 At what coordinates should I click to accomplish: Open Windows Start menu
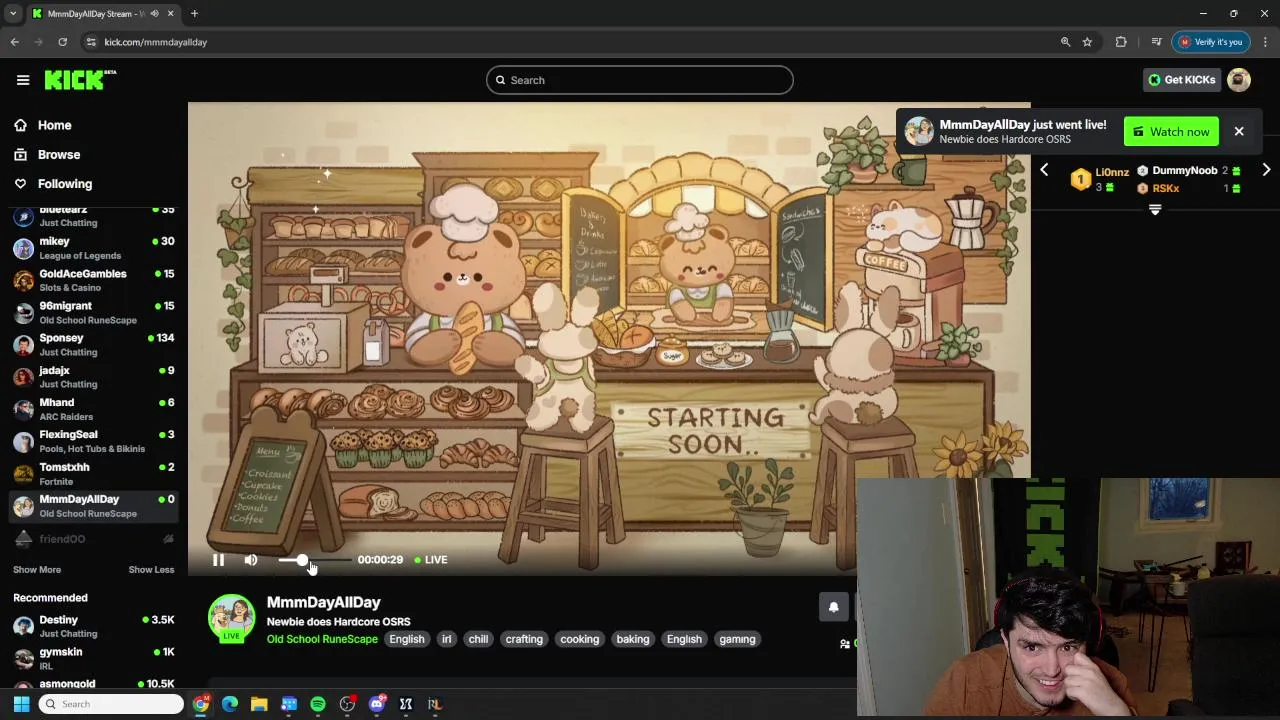coord(21,704)
